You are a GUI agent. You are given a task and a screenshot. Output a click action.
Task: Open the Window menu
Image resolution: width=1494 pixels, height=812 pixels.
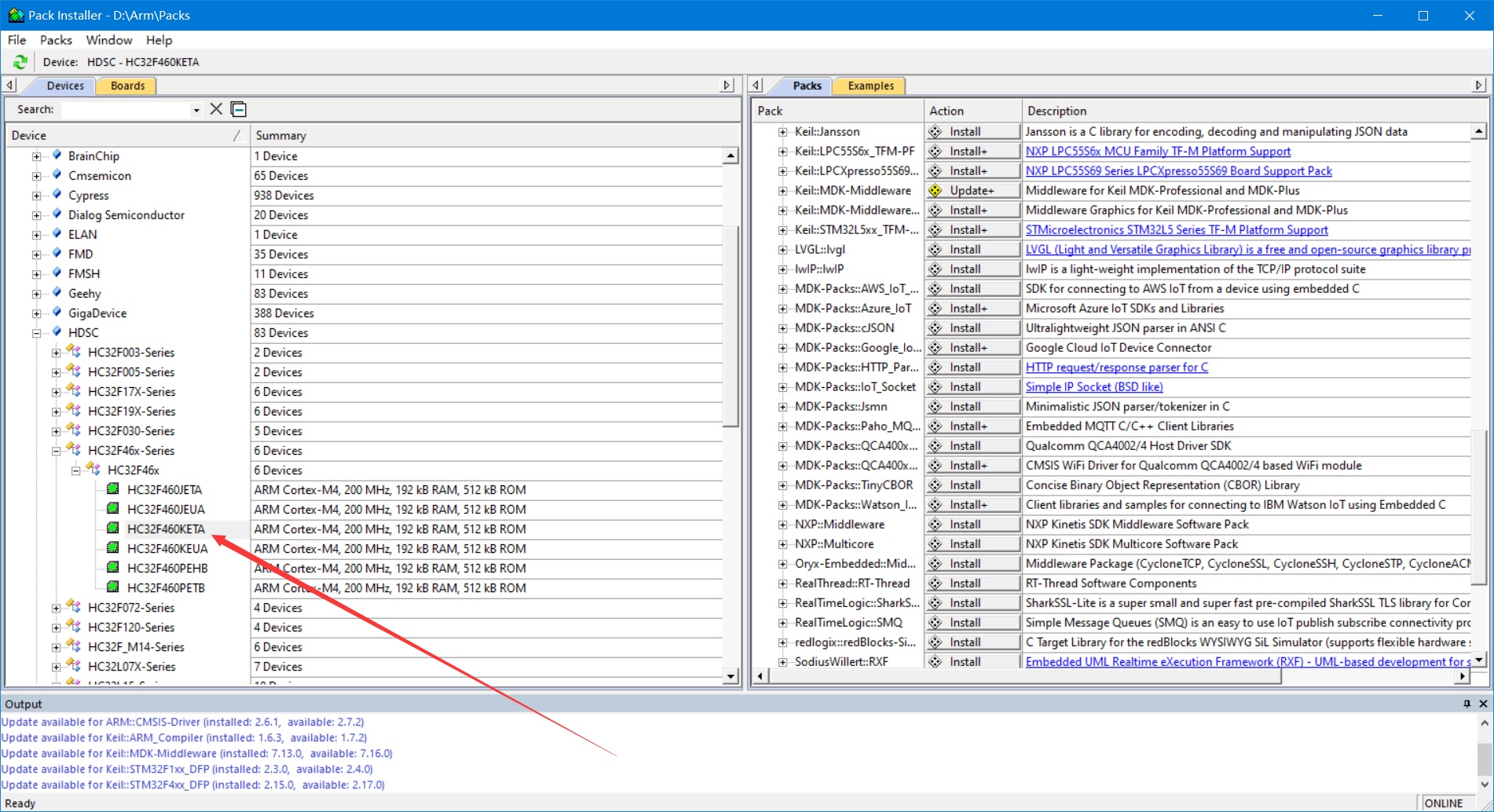[x=109, y=40]
